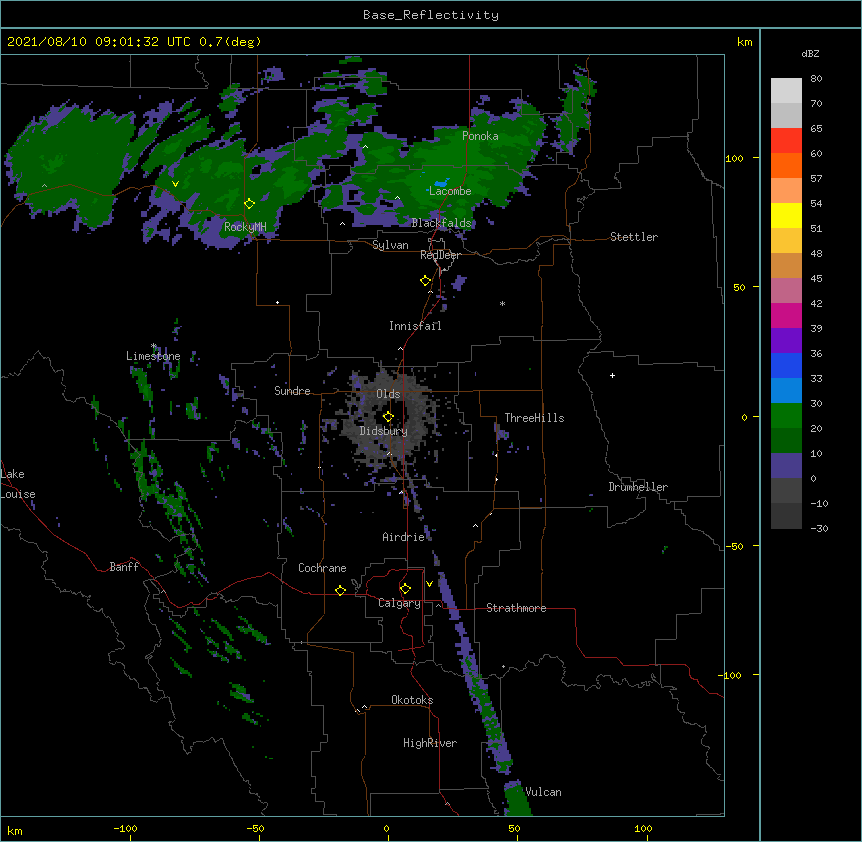Click the Cochrane label
This screenshot has height=842, width=862.
322,568
